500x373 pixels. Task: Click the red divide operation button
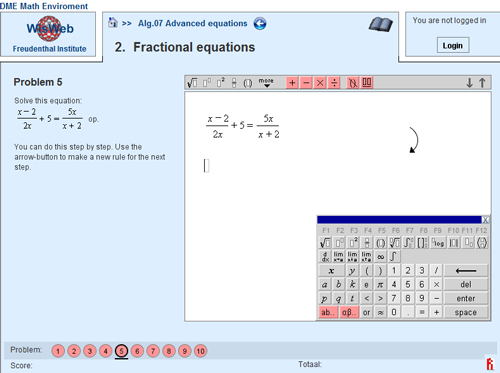tap(334, 83)
